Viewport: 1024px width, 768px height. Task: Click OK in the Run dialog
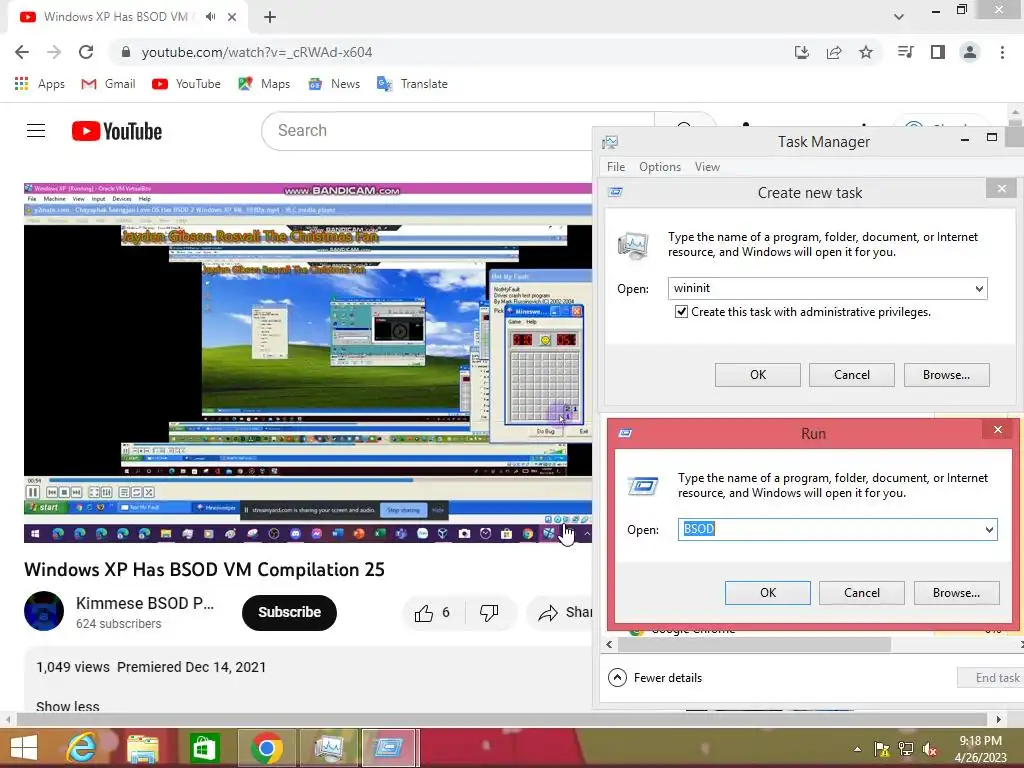(768, 593)
